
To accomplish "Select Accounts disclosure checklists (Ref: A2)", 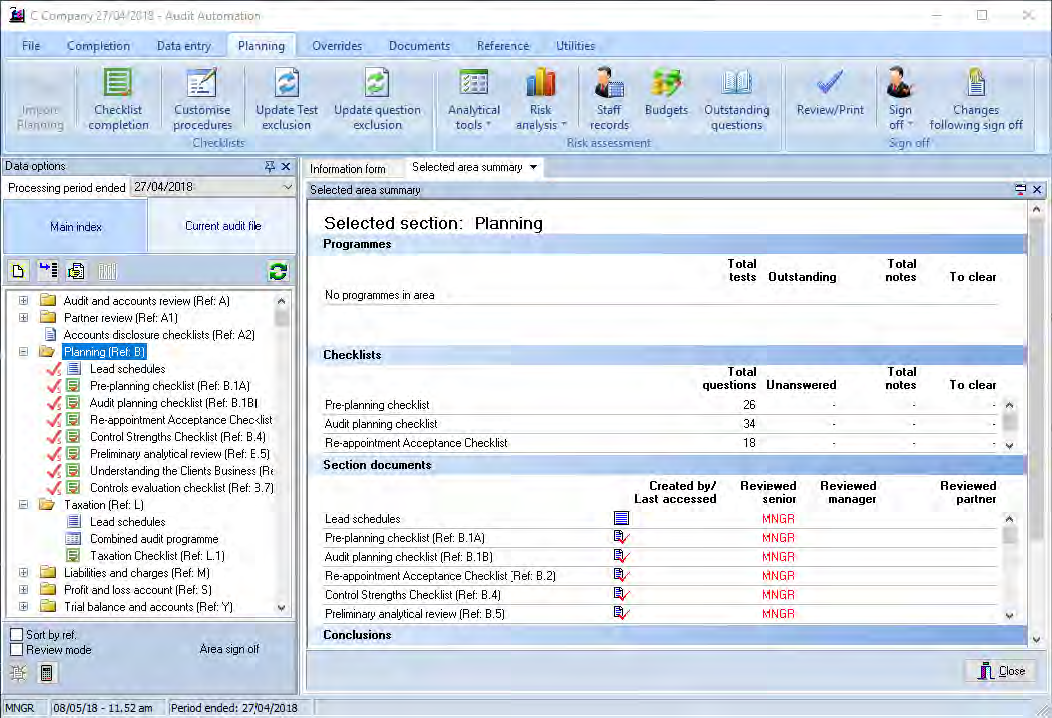I will (159, 334).
